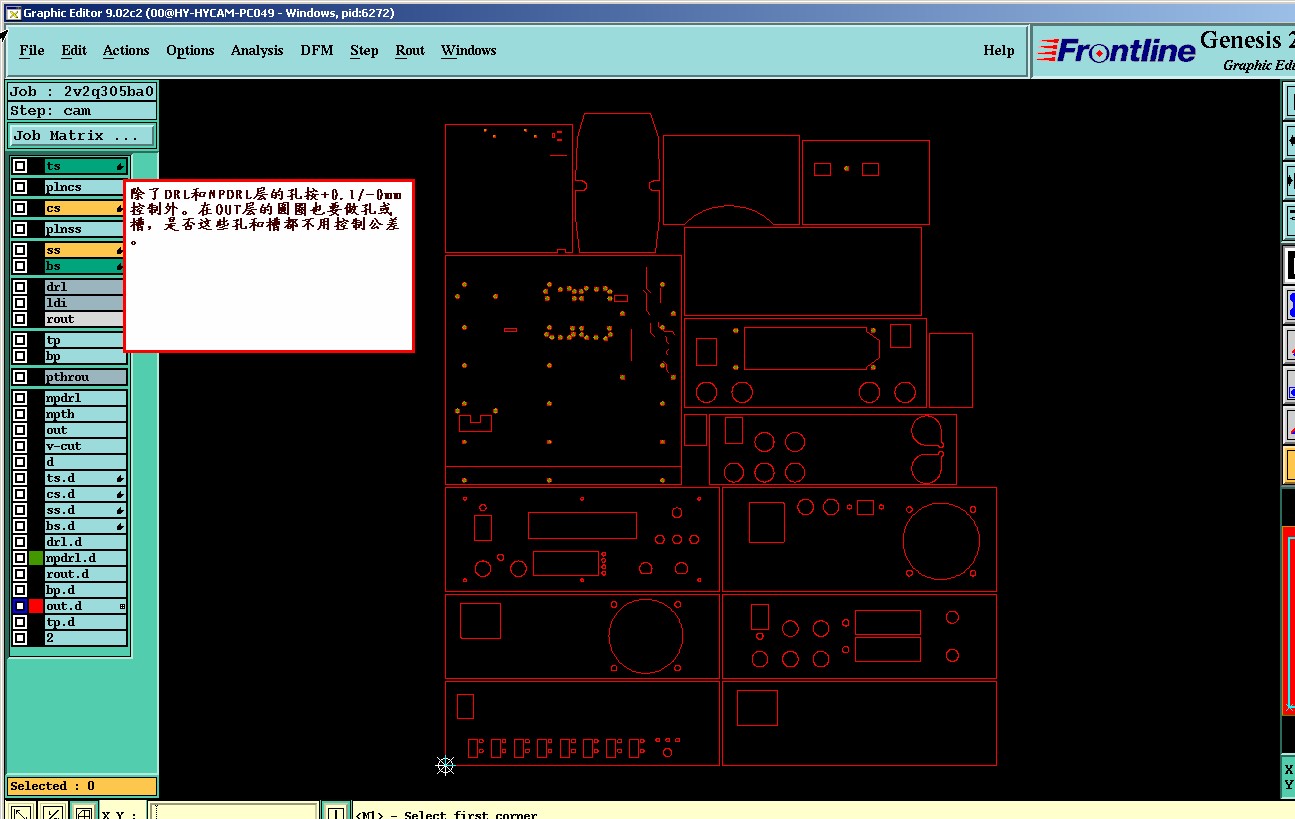Click the Frontline logo
This screenshot has height=819, width=1295.
click(x=1116, y=50)
